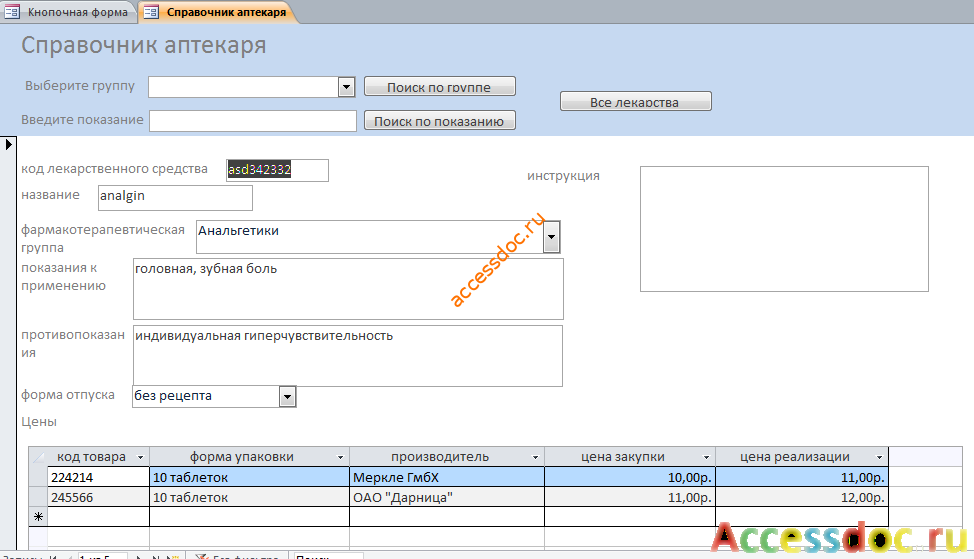Focus the Введите показание input field
The width and height of the screenshot is (974, 559).
253,120
